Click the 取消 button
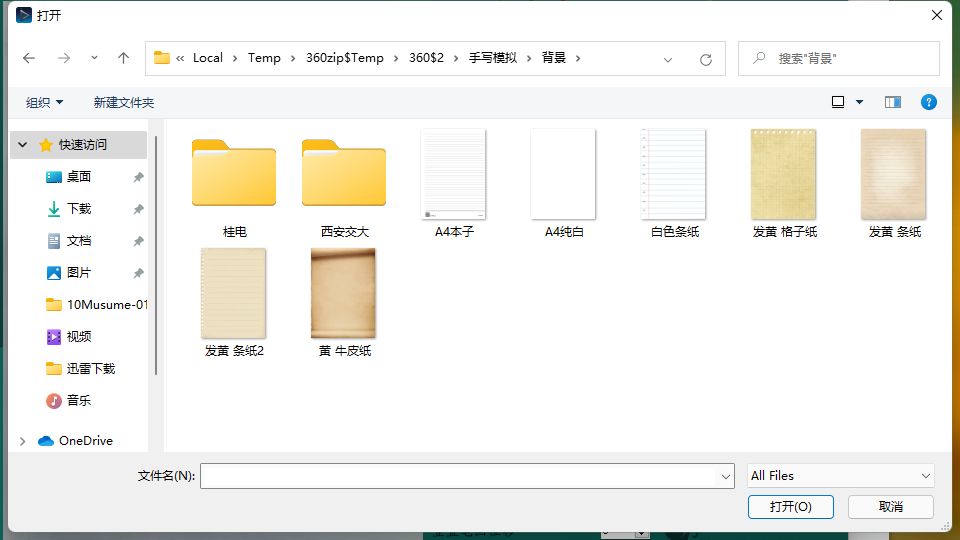 [x=891, y=507]
